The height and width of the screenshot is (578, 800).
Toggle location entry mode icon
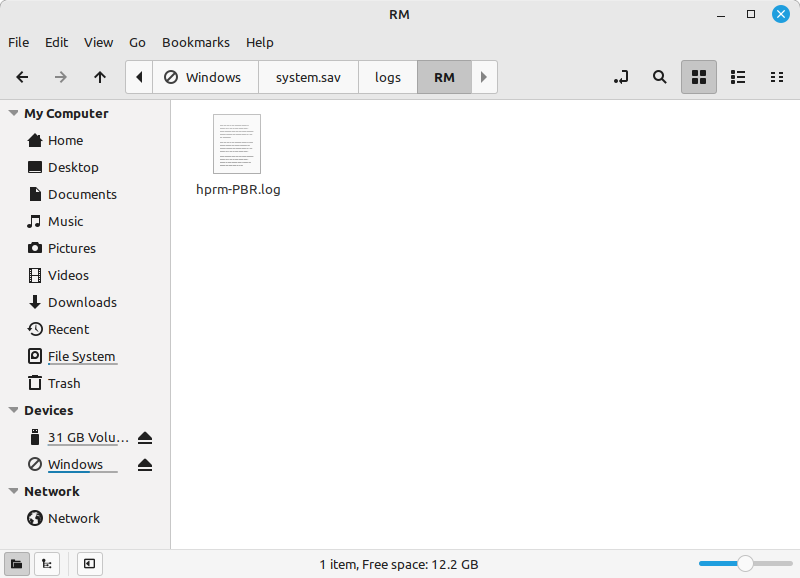(x=621, y=77)
